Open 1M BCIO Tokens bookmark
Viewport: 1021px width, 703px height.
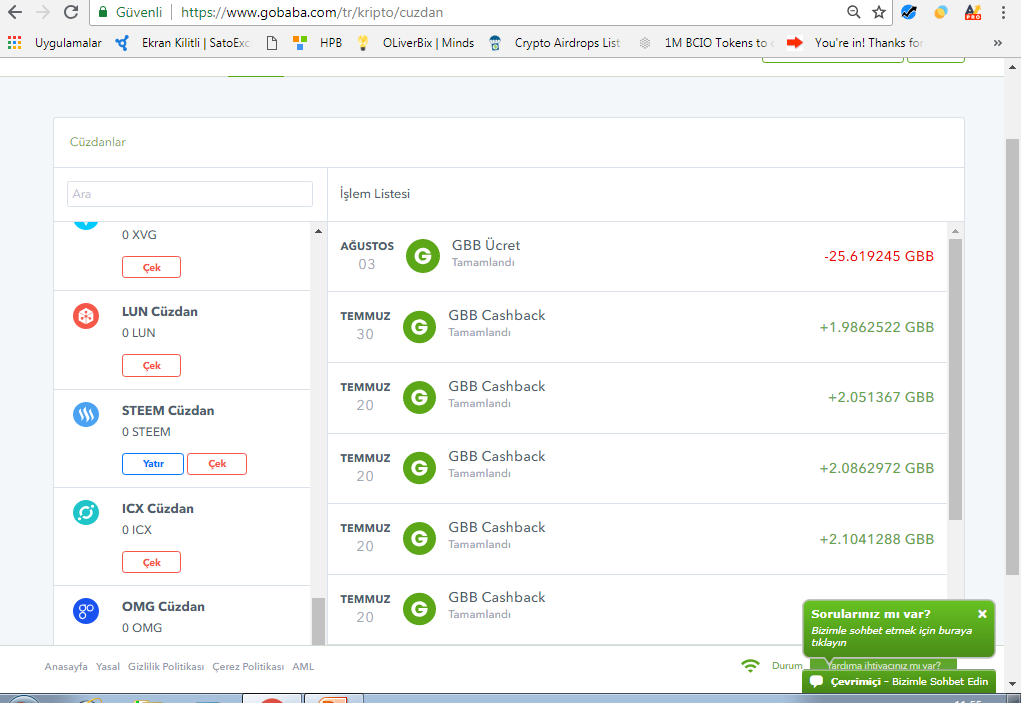click(x=706, y=43)
